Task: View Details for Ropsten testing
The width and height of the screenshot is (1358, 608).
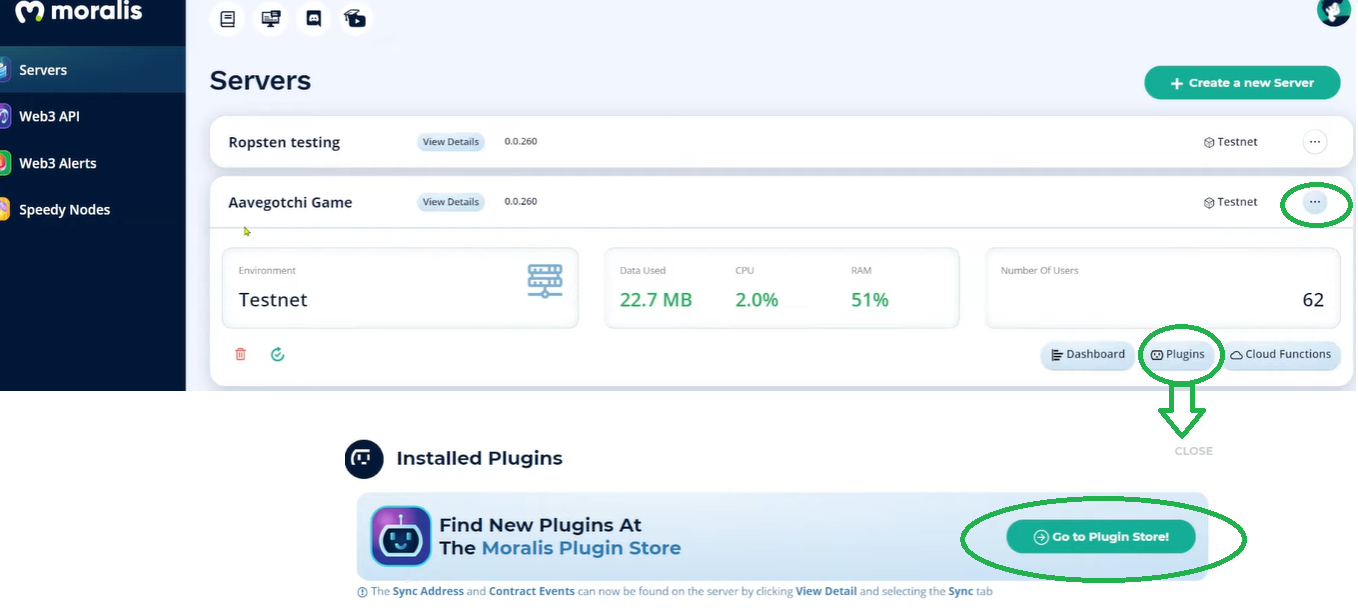Action: [x=450, y=142]
